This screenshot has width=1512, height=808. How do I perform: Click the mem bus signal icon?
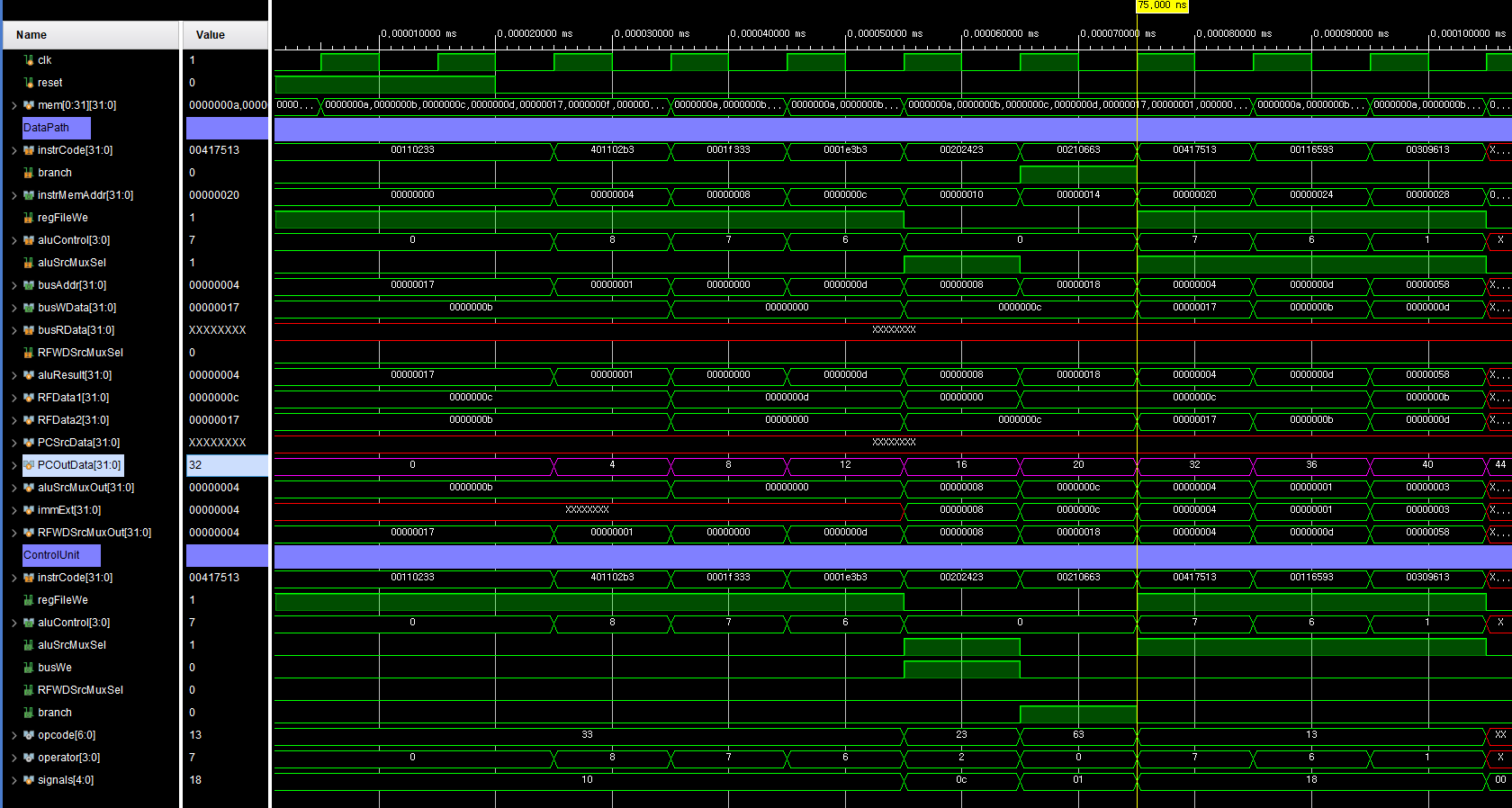pos(29,105)
